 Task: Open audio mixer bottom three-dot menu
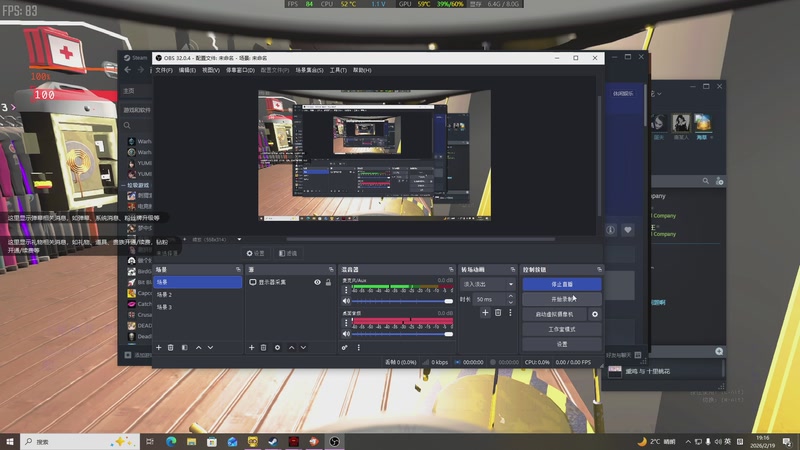click(x=359, y=347)
